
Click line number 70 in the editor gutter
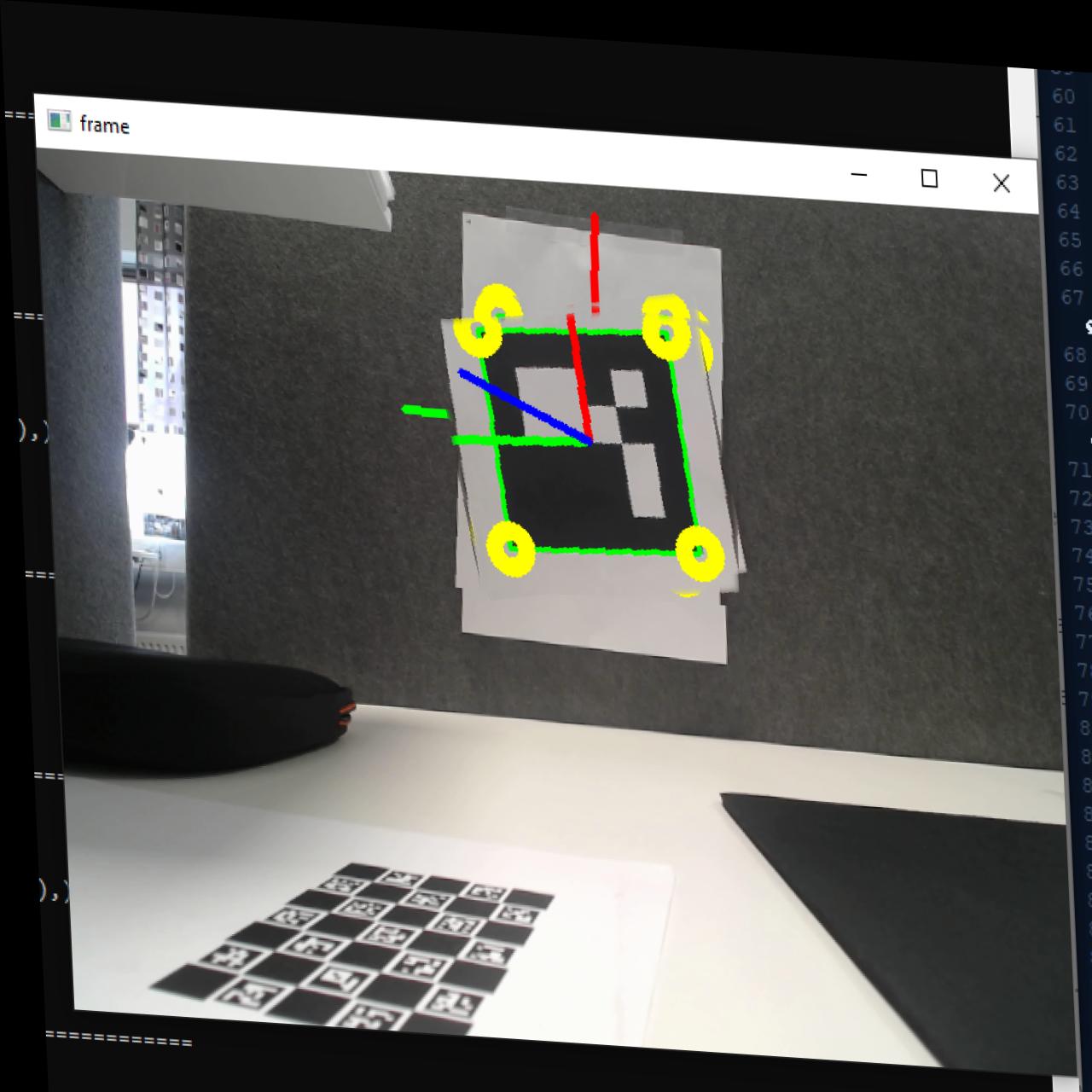pyautogui.click(x=1079, y=411)
